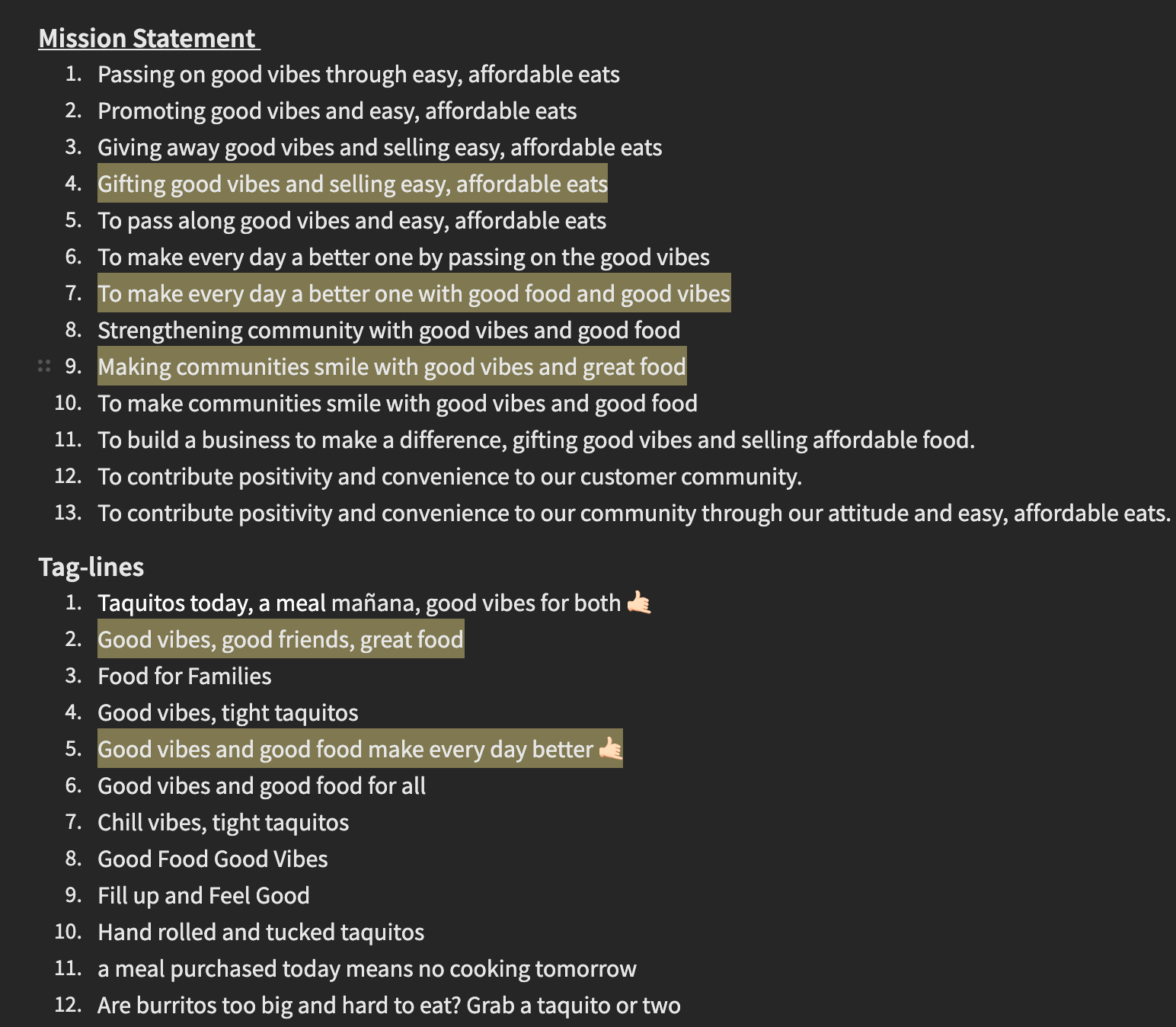Click 'To build a business to make a difference' line

pos(535,440)
